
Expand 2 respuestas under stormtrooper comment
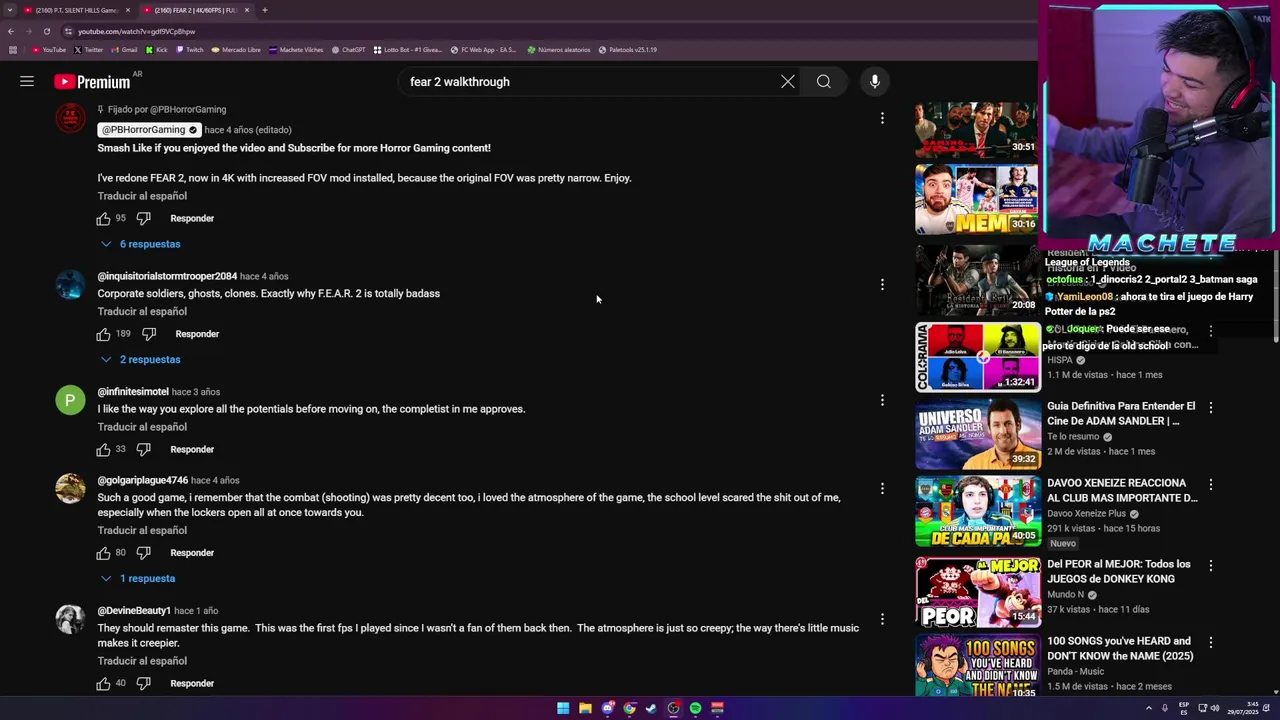pyautogui.click(x=140, y=360)
